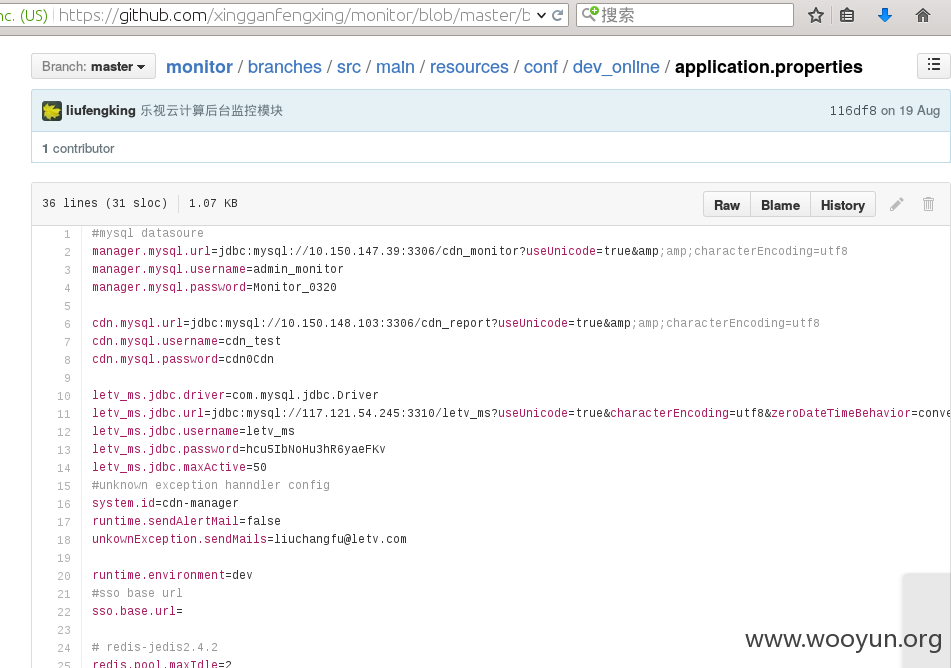Click manager.mysql.username=admin_monitor text
This screenshot has height=668, width=951.
point(218,269)
